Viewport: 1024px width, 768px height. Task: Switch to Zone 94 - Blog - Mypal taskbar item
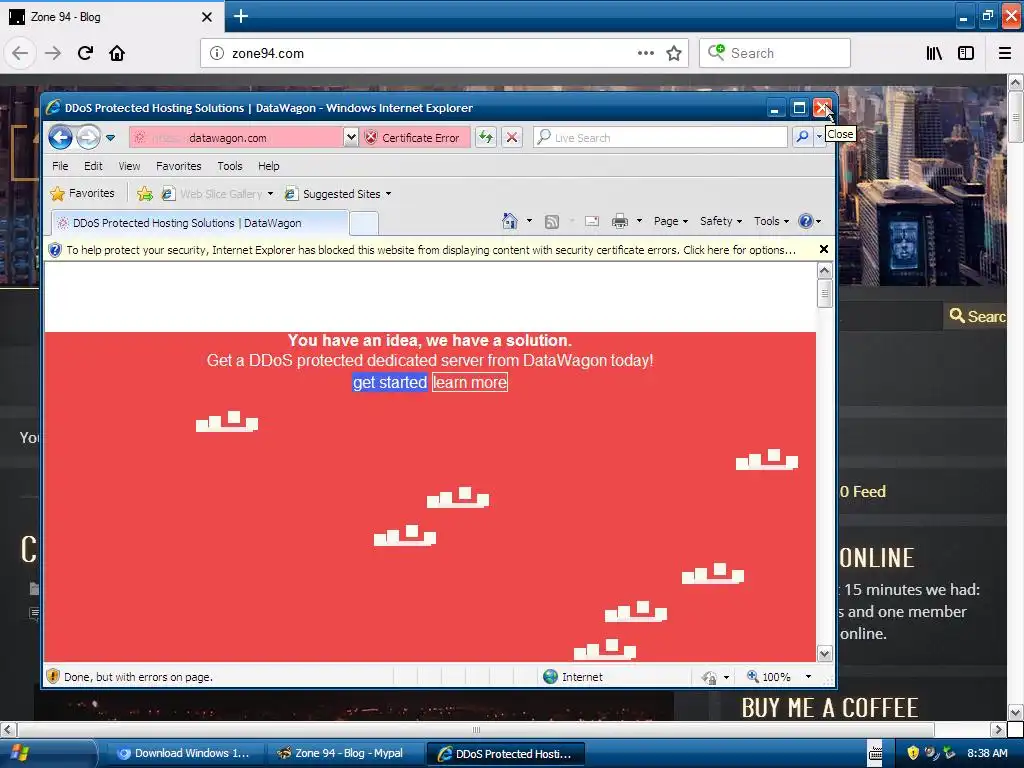coord(342,754)
